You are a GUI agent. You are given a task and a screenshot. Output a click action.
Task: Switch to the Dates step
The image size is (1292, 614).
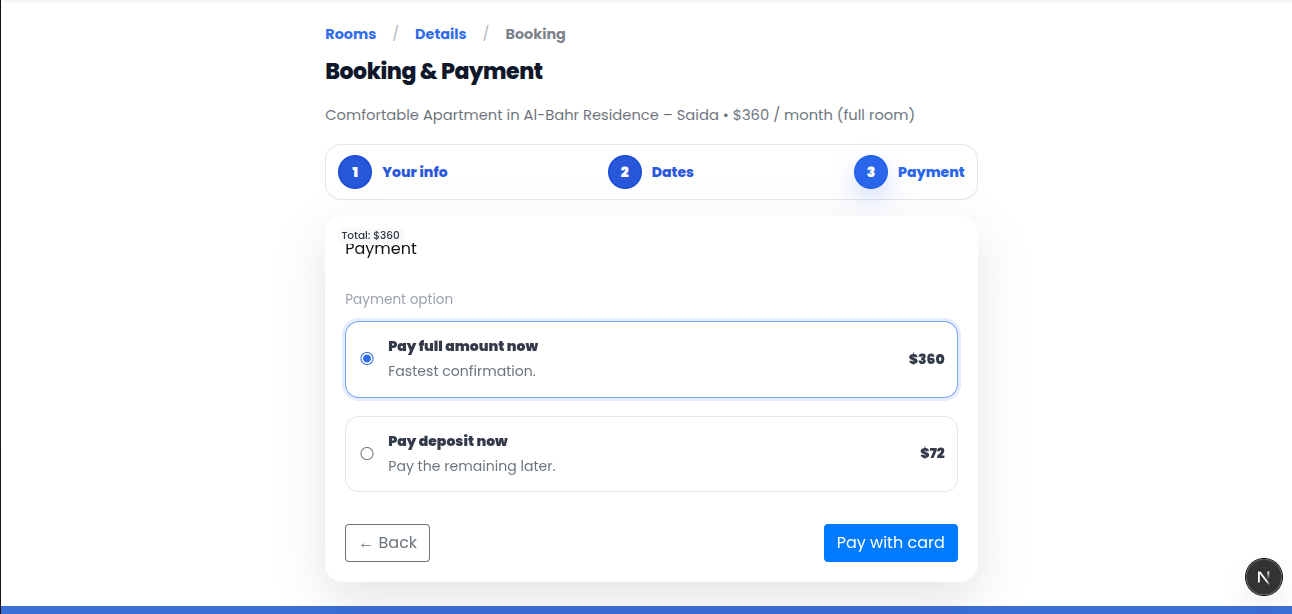coord(673,172)
